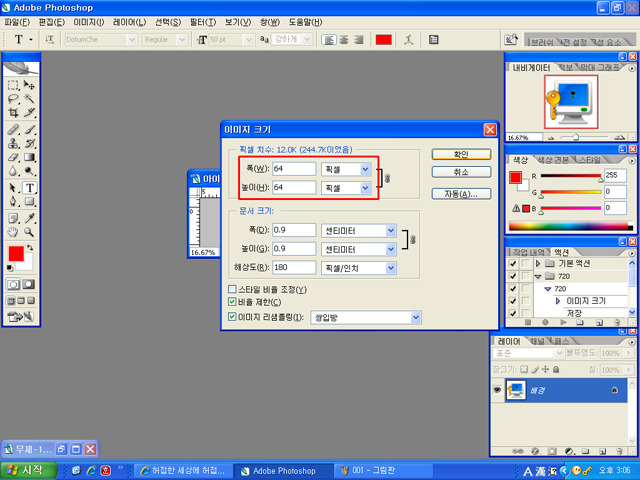The height and width of the screenshot is (480, 640).
Task: Switch to Quick Mask mode in the toolbox
Action: coord(28,284)
